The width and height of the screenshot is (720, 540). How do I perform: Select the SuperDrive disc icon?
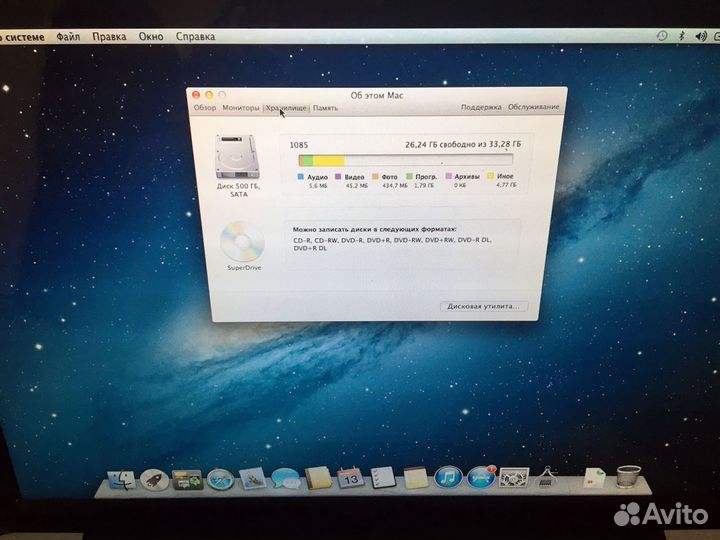pyautogui.click(x=242, y=242)
